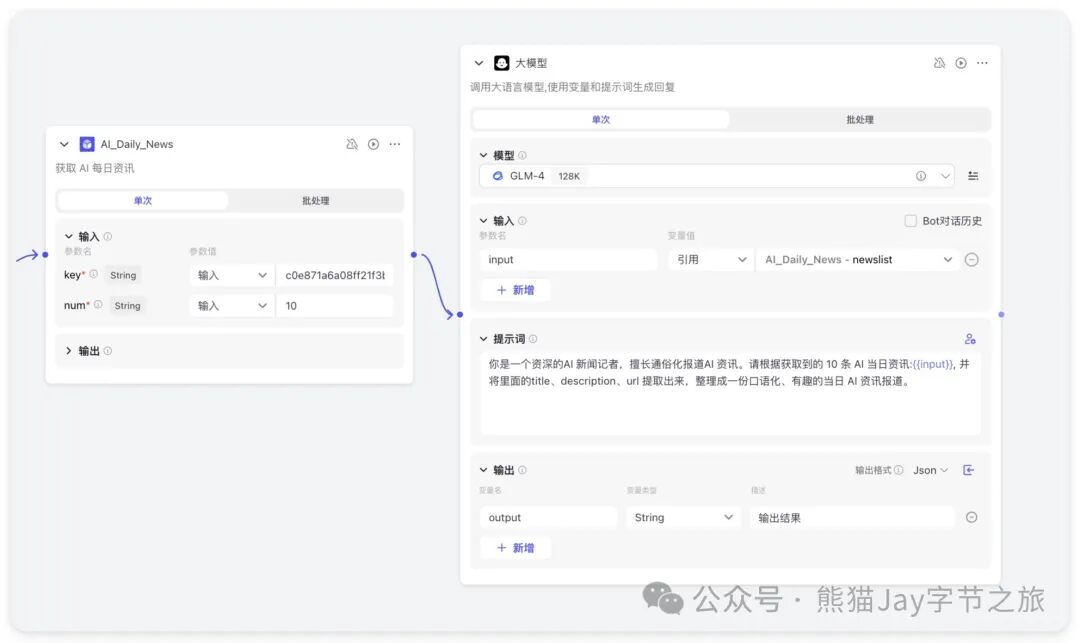Run the AI_Daily_News node test play icon
The image size is (1080, 643).
click(373, 144)
